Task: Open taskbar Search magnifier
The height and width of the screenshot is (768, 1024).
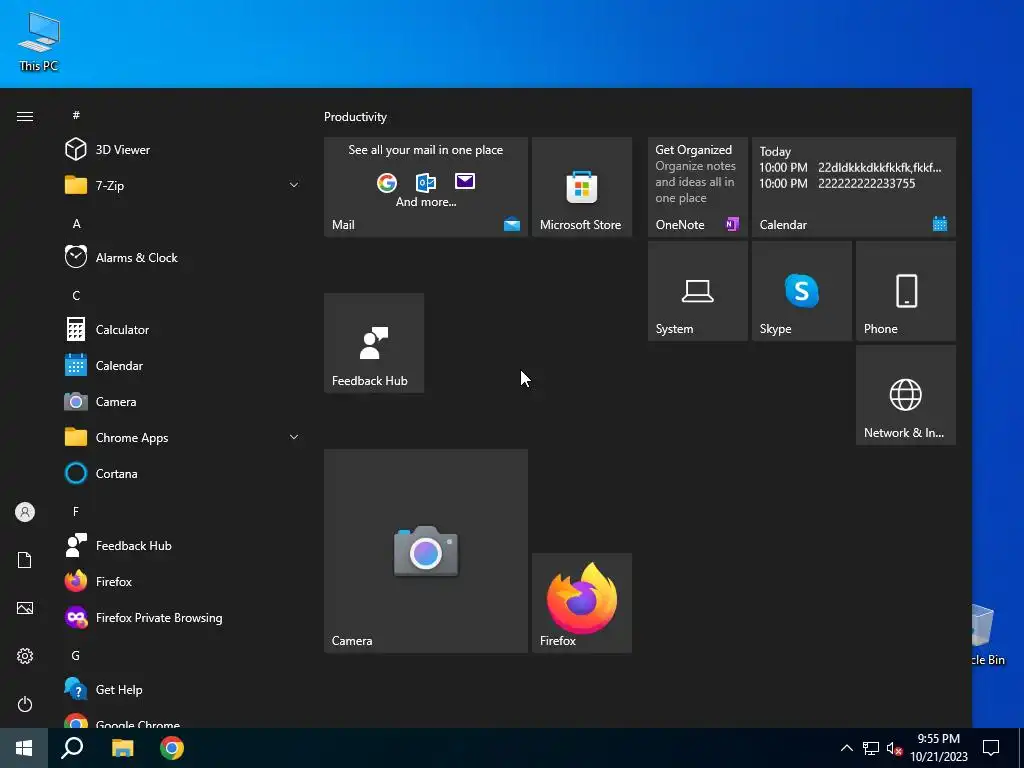Action: [x=72, y=748]
